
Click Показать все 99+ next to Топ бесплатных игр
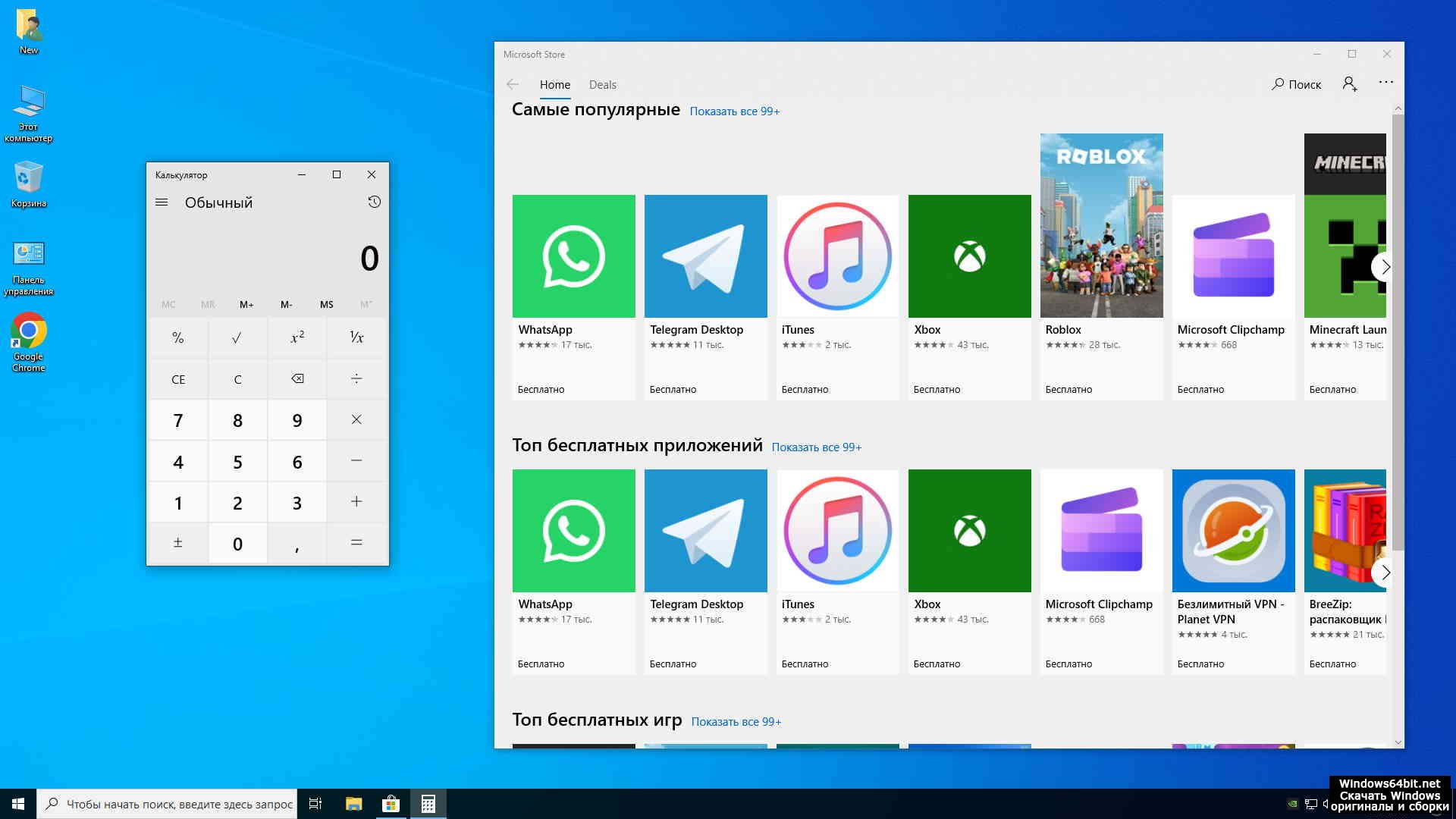[736, 722]
